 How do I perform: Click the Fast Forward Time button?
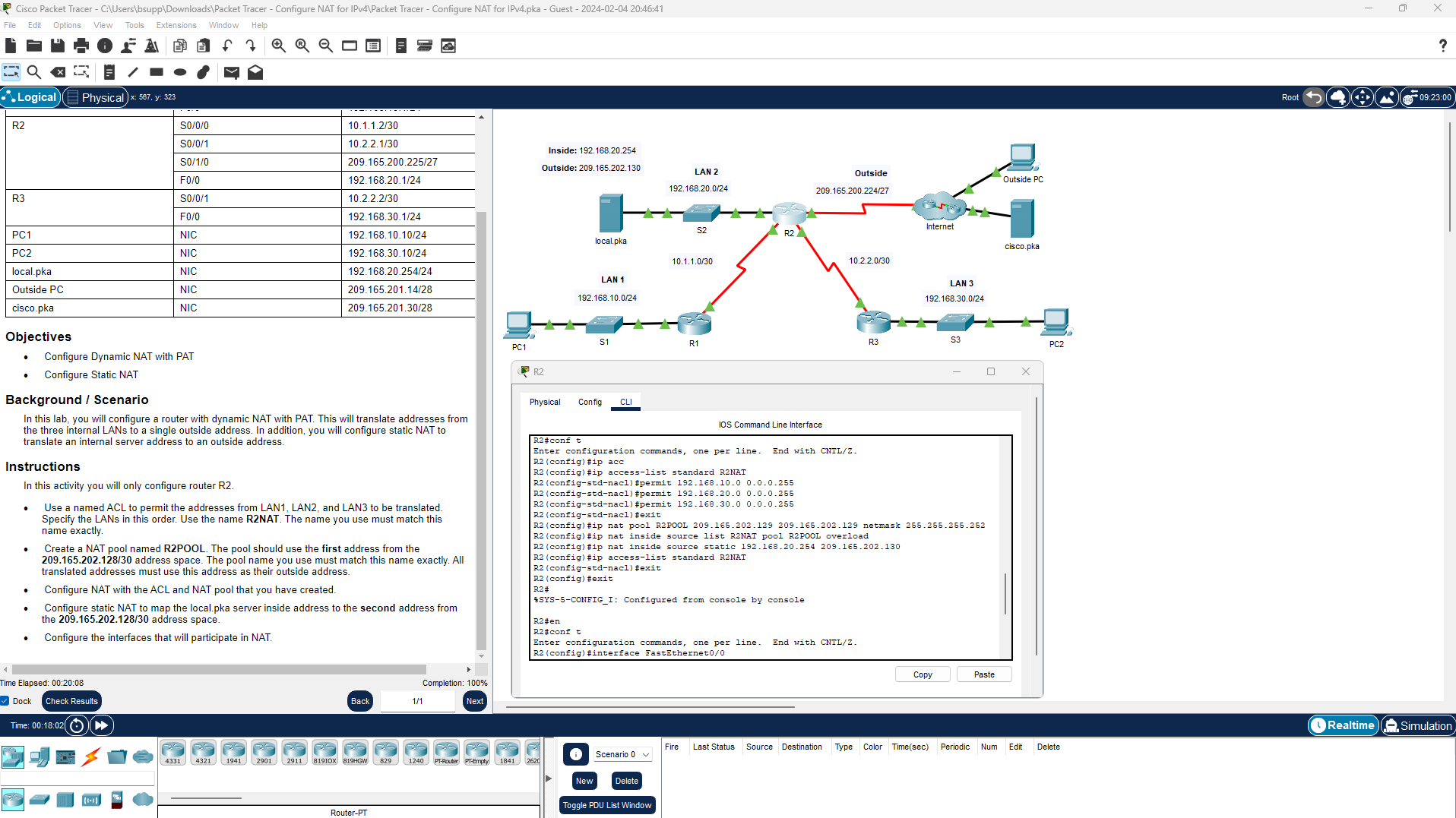click(101, 725)
